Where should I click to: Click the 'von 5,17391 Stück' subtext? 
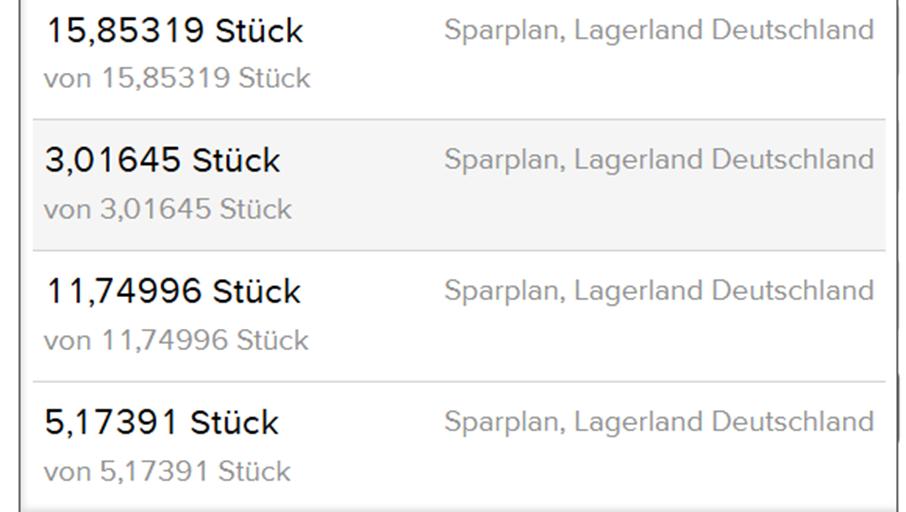(x=167, y=472)
